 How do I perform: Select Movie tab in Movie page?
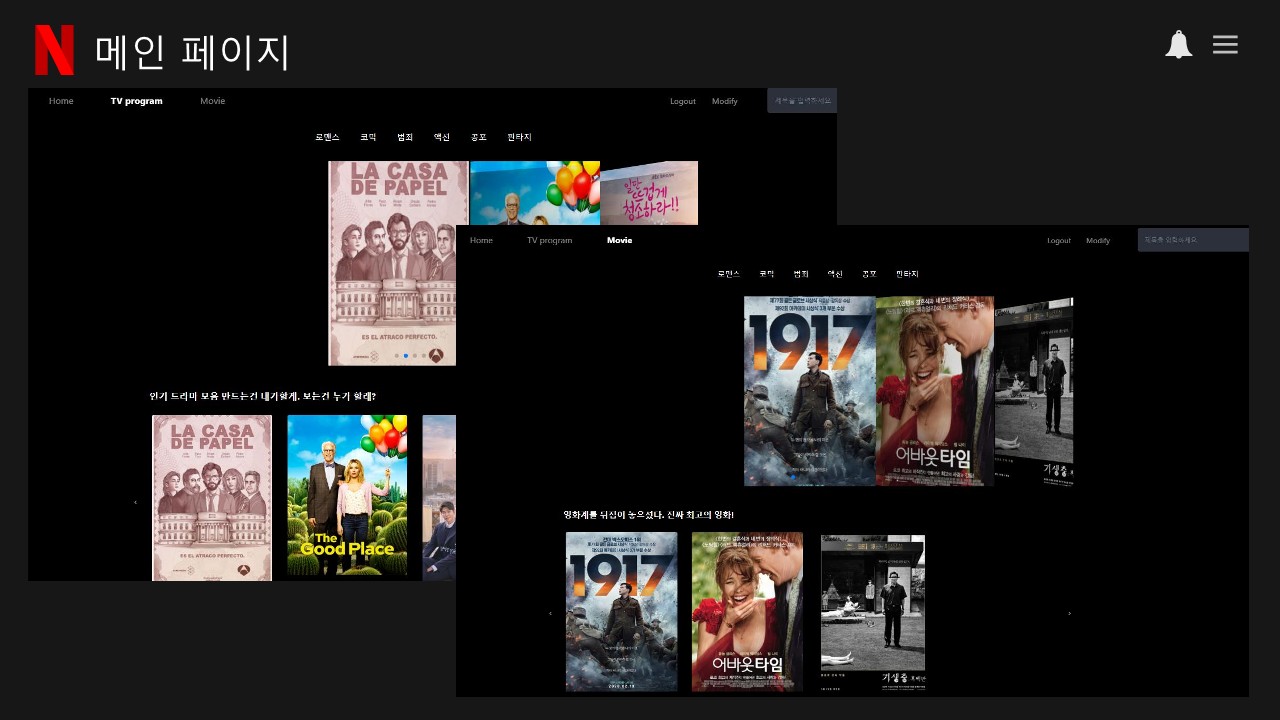click(619, 240)
